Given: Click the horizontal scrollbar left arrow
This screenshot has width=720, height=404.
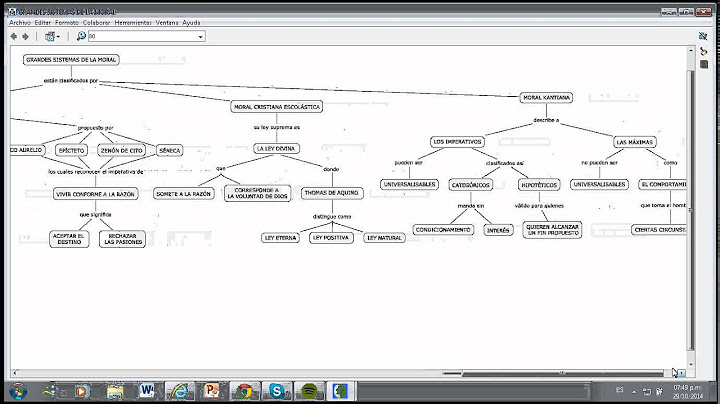Looking at the screenshot, I should click(x=15, y=373).
